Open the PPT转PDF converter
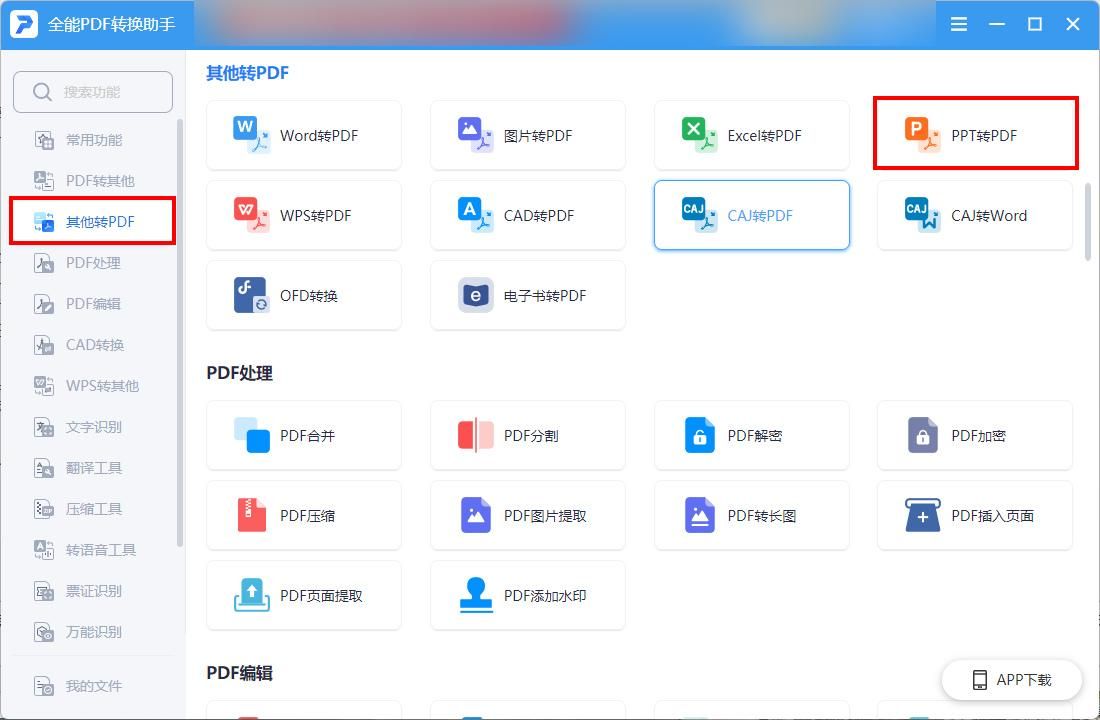This screenshot has width=1100, height=720. pyautogui.click(x=975, y=135)
